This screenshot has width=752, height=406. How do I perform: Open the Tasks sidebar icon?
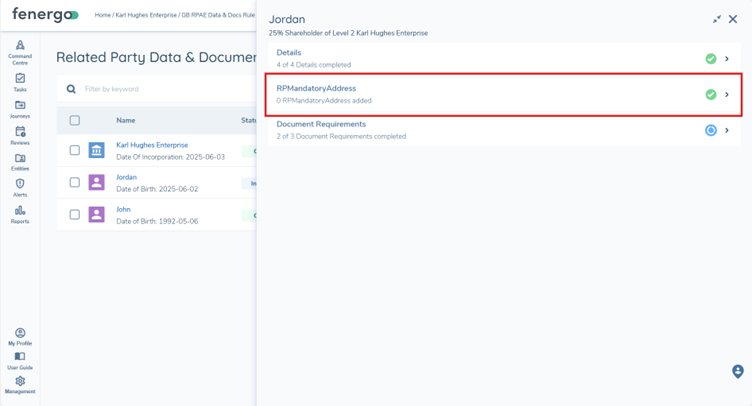20,81
